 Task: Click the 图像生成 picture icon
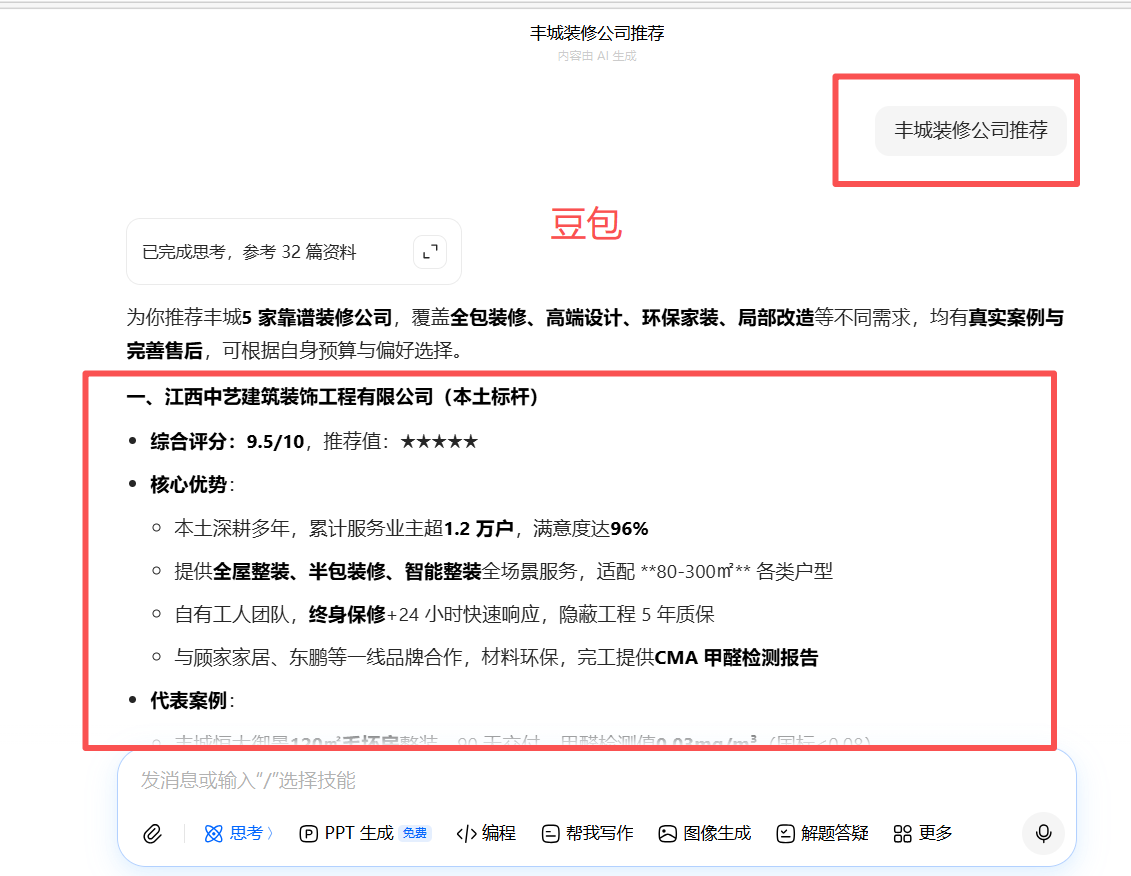(667, 834)
